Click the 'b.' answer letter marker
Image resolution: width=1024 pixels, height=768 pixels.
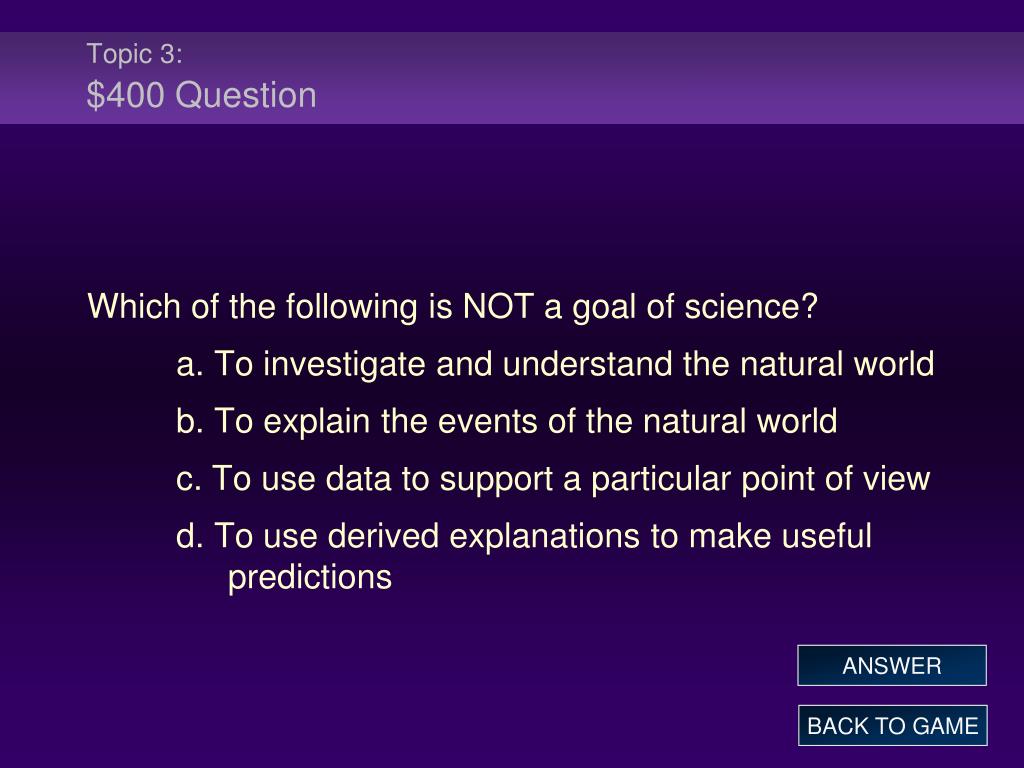[x=190, y=421]
